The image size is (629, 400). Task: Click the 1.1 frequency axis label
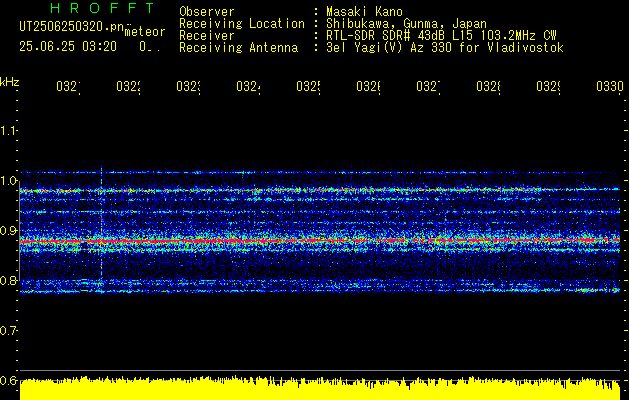[x=8, y=131]
